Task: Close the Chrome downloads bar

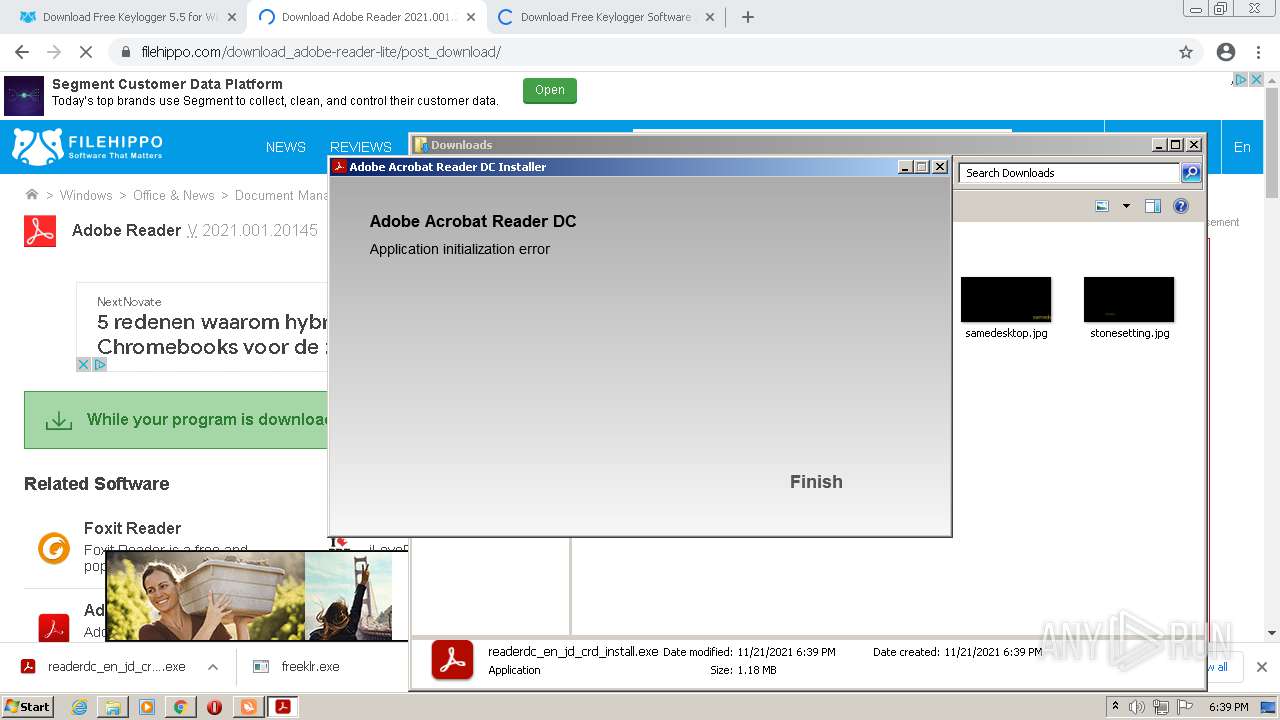Action: point(1262,667)
